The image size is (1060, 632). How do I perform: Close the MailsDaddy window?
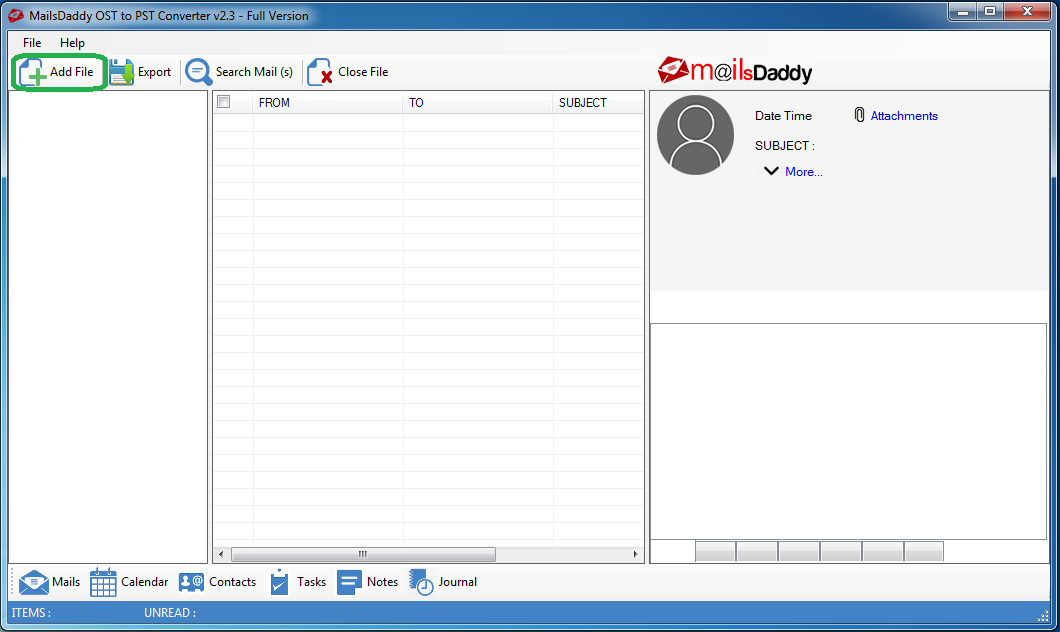[x=1028, y=11]
